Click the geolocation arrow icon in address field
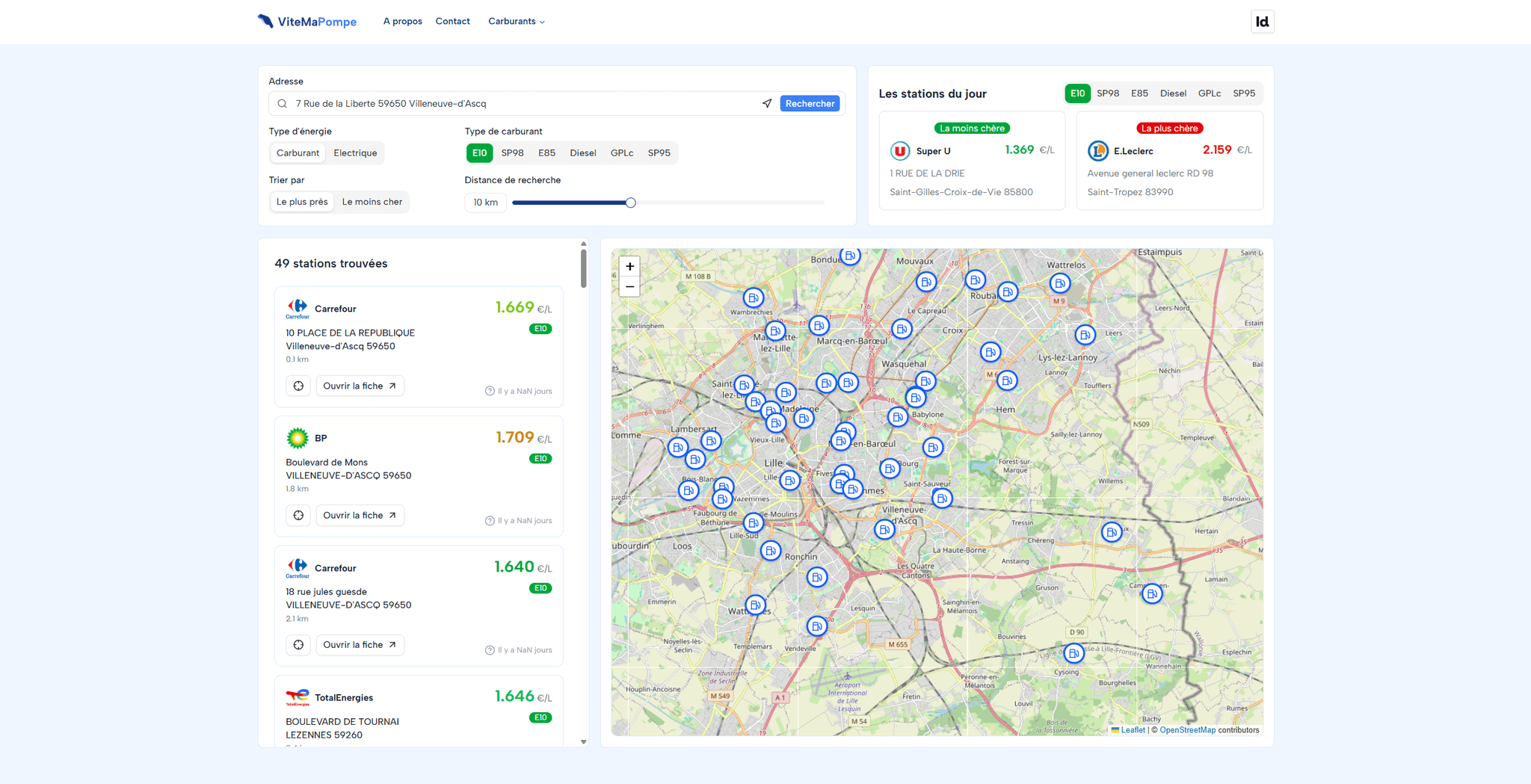Image resolution: width=1531 pixels, height=784 pixels. tap(766, 104)
